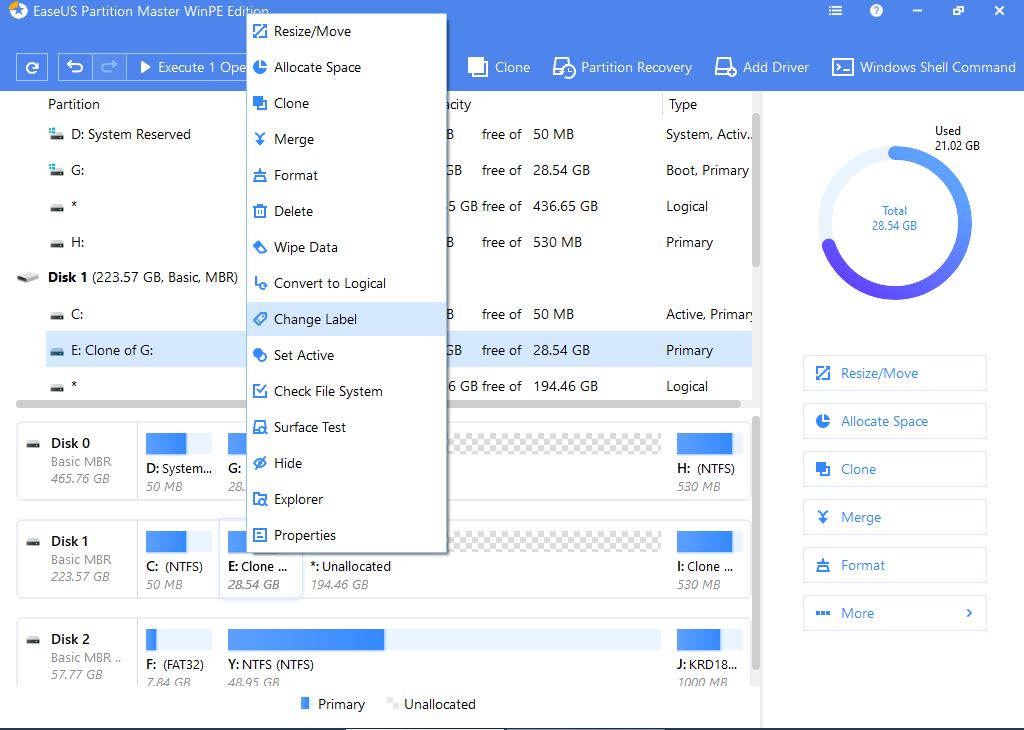Click the refresh icon in the toolbar
Viewport: 1024px width, 730px height.
pyautogui.click(x=32, y=67)
